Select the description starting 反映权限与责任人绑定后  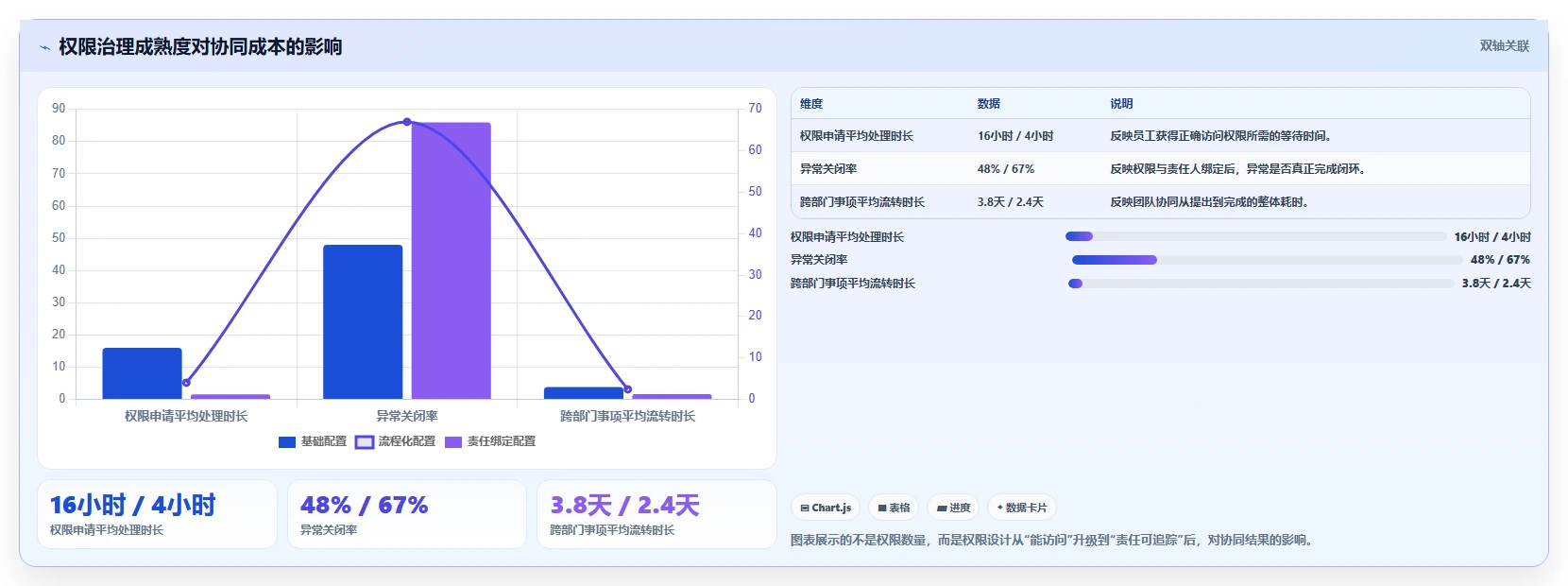point(1239,169)
